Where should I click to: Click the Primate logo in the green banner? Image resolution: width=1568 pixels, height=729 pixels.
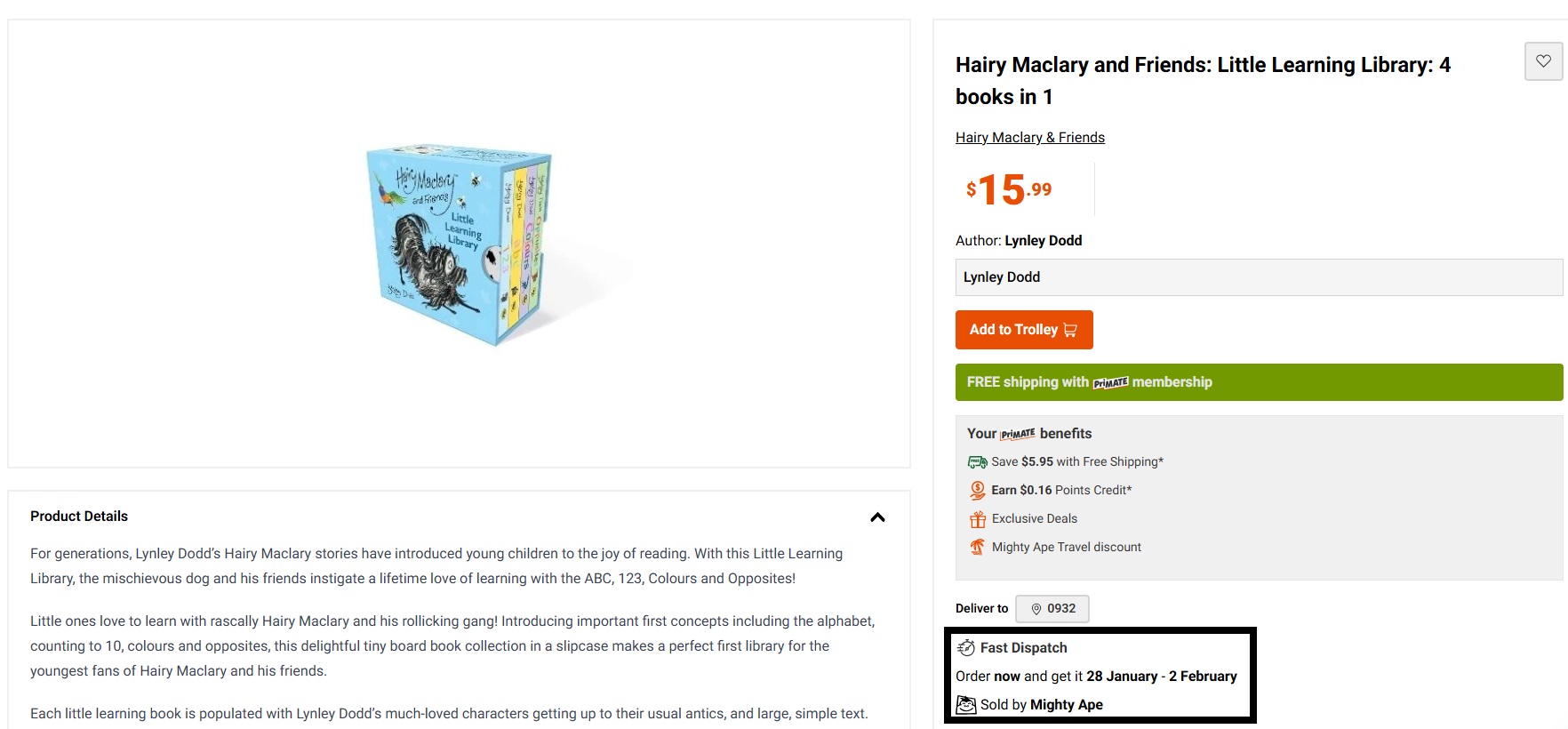pyautogui.click(x=1112, y=382)
